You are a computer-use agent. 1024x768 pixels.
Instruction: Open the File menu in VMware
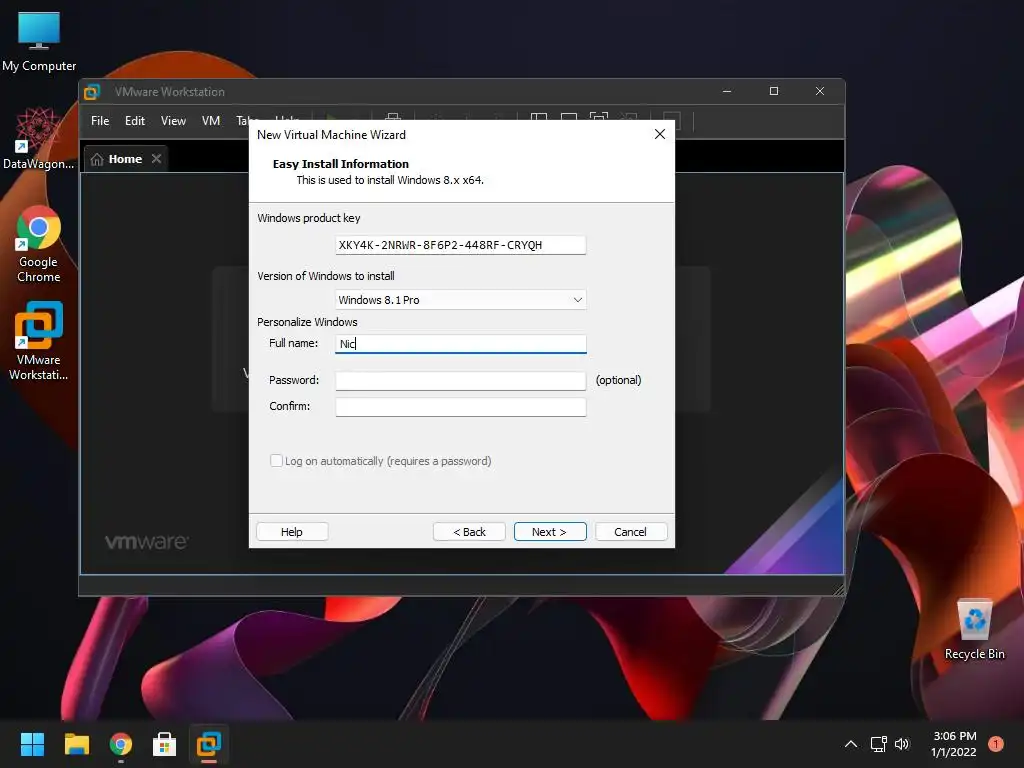(100, 121)
